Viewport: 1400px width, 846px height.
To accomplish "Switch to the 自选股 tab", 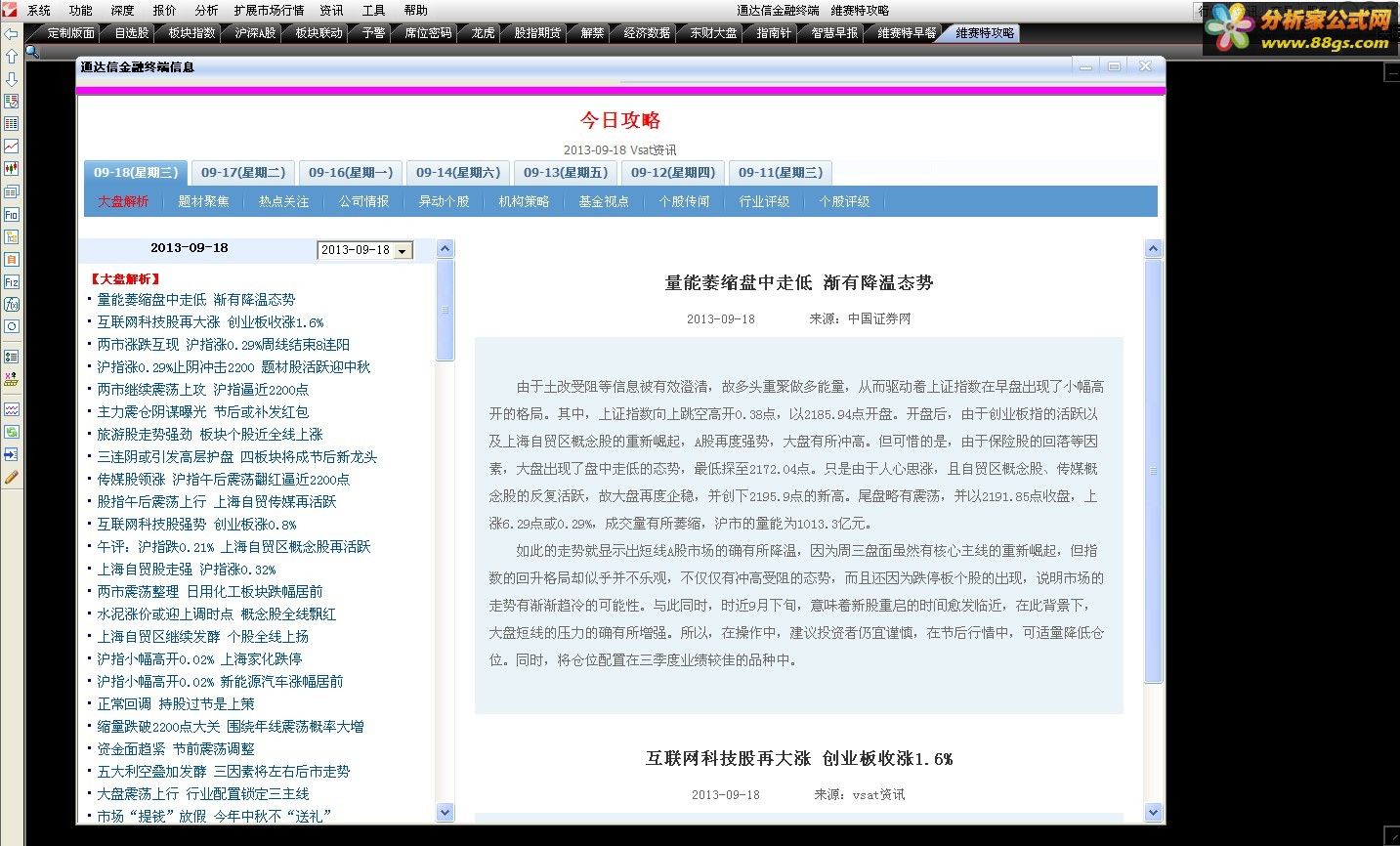I will click(x=132, y=33).
